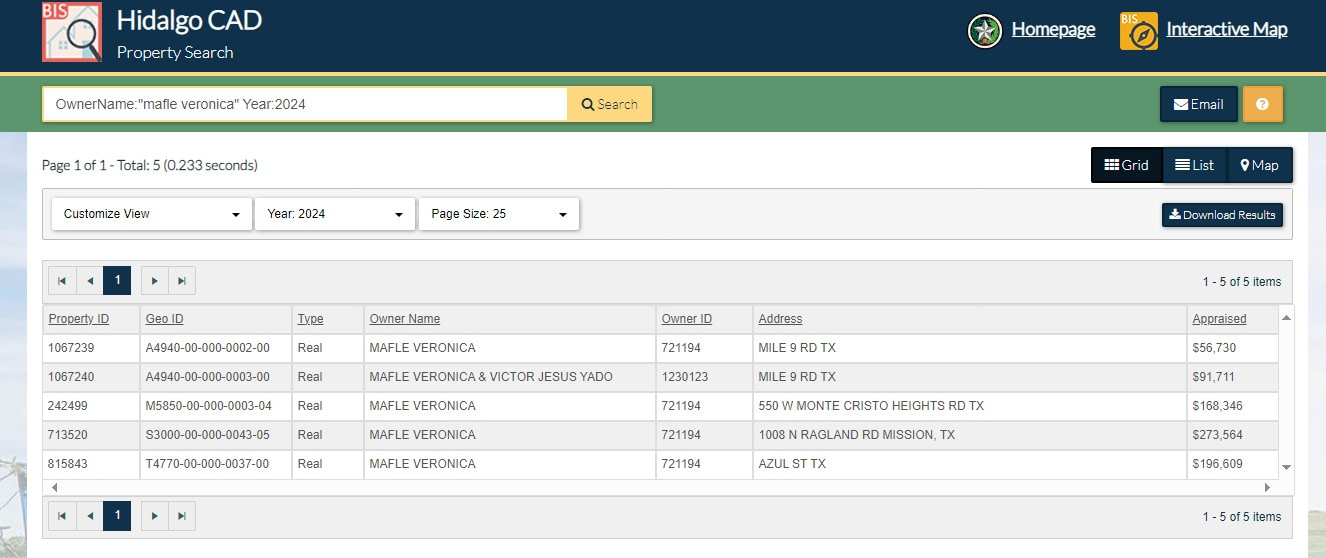Open the Homepage link
1326x558 pixels.
1053,30
